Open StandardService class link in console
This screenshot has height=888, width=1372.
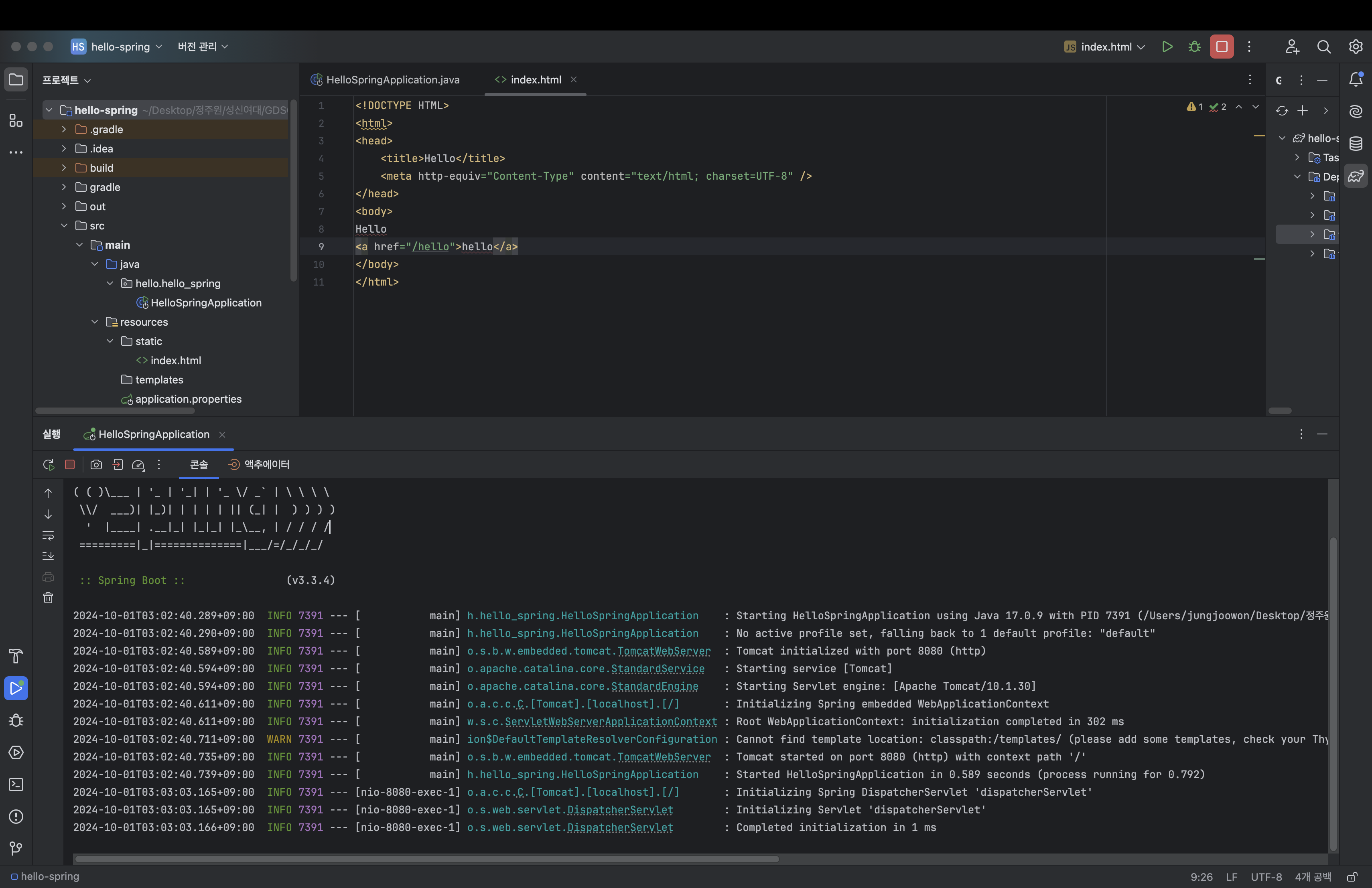click(658, 669)
